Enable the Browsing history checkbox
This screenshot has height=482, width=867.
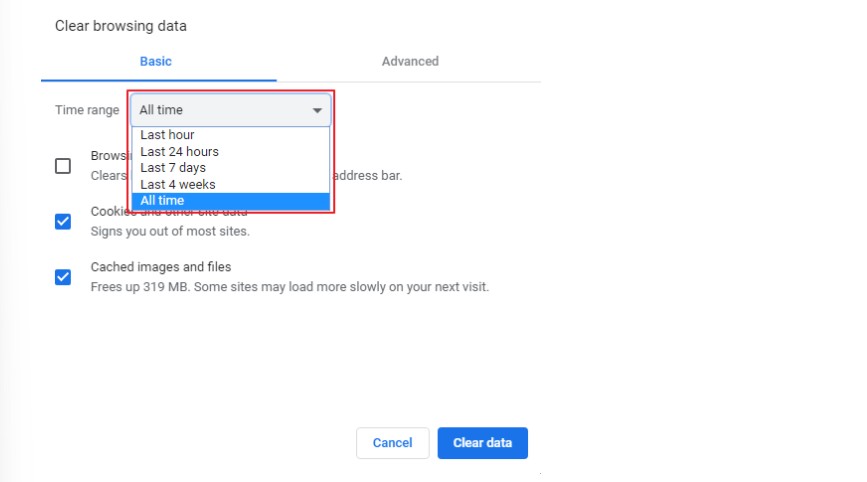click(63, 166)
